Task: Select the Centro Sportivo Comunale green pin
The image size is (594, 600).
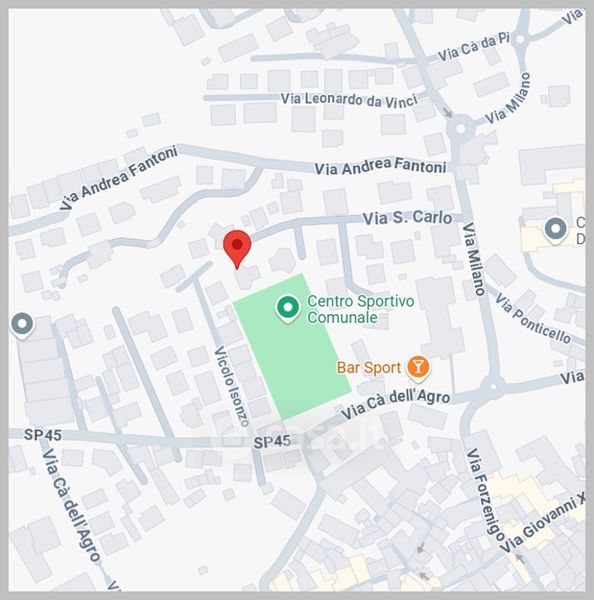Action: point(288,310)
